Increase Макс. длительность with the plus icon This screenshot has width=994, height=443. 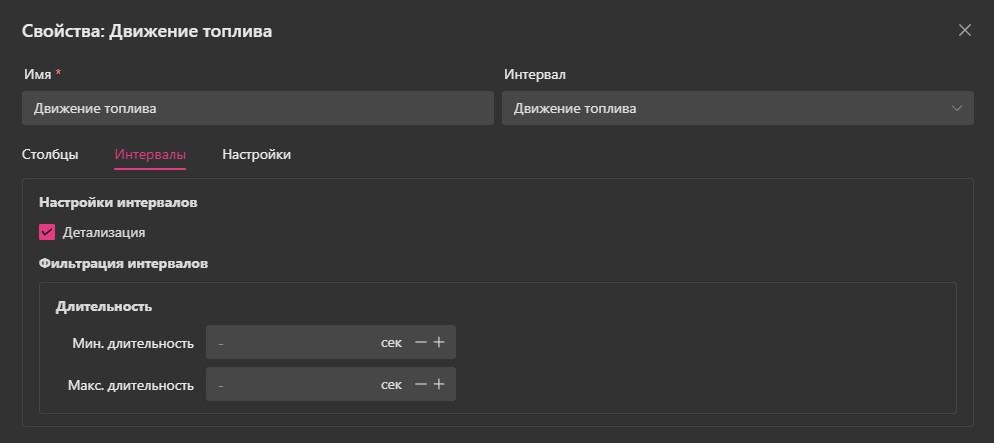439,384
